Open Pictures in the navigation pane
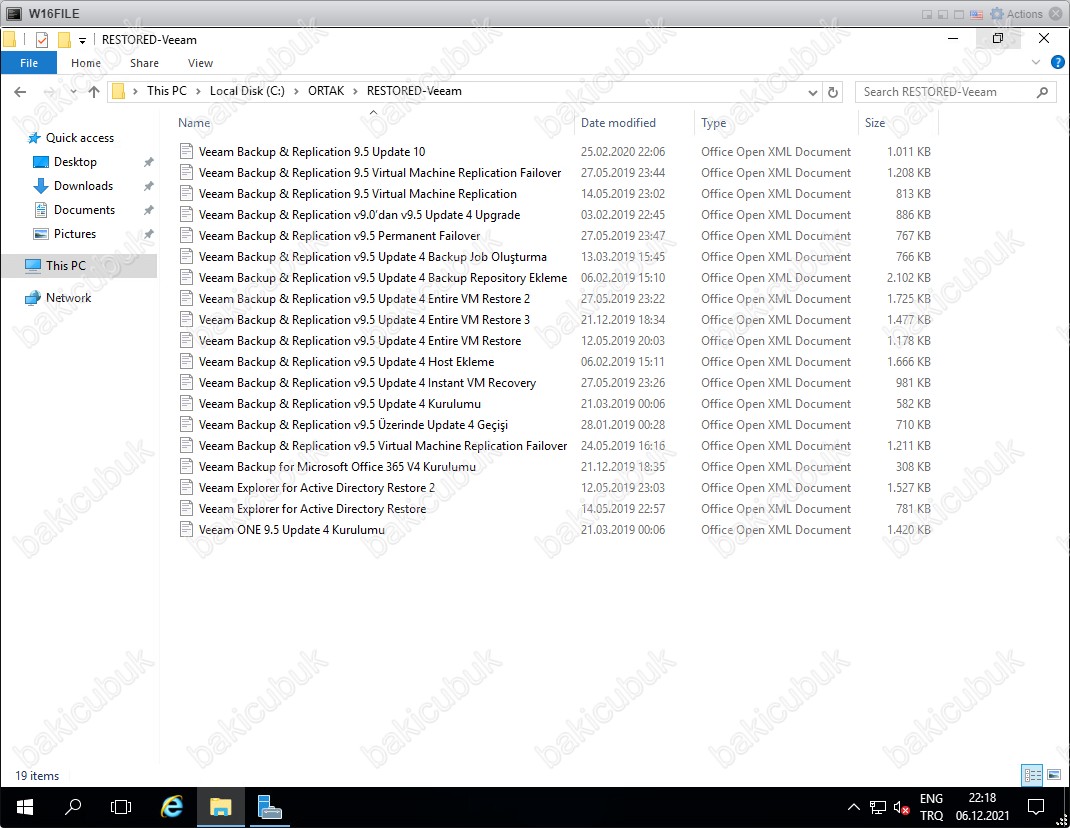Image resolution: width=1070 pixels, height=828 pixels. point(75,233)
